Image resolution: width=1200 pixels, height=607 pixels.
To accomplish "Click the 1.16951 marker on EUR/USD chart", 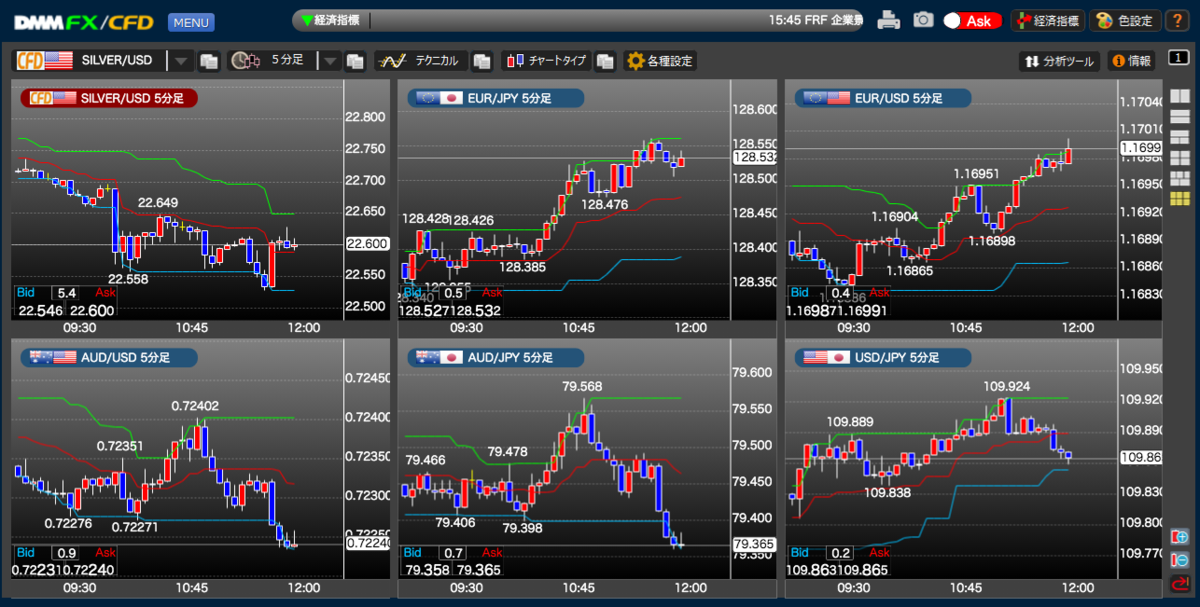I will click(x=976, y=174).
